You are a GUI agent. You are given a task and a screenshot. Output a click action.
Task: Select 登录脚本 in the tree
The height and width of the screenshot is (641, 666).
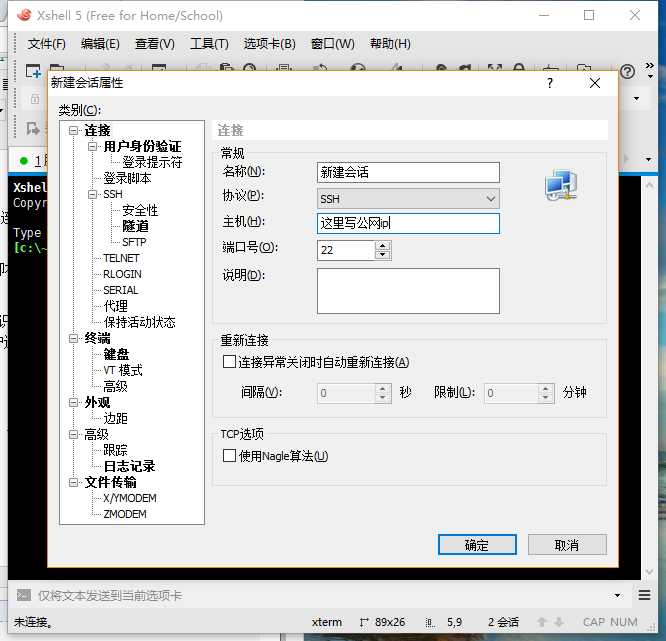(127, 178)
